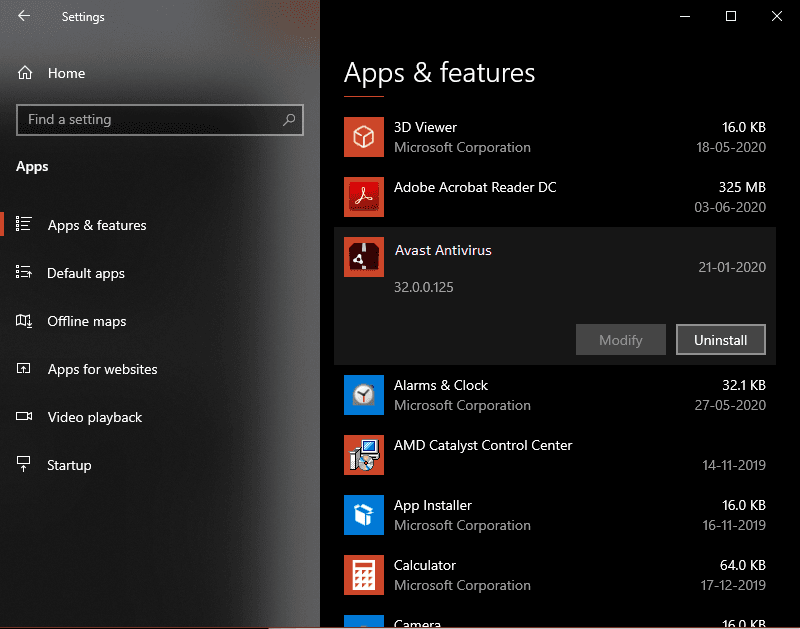800x629 pixels.
Task: Click the back arrow in Settings
Action: (24, 16)
